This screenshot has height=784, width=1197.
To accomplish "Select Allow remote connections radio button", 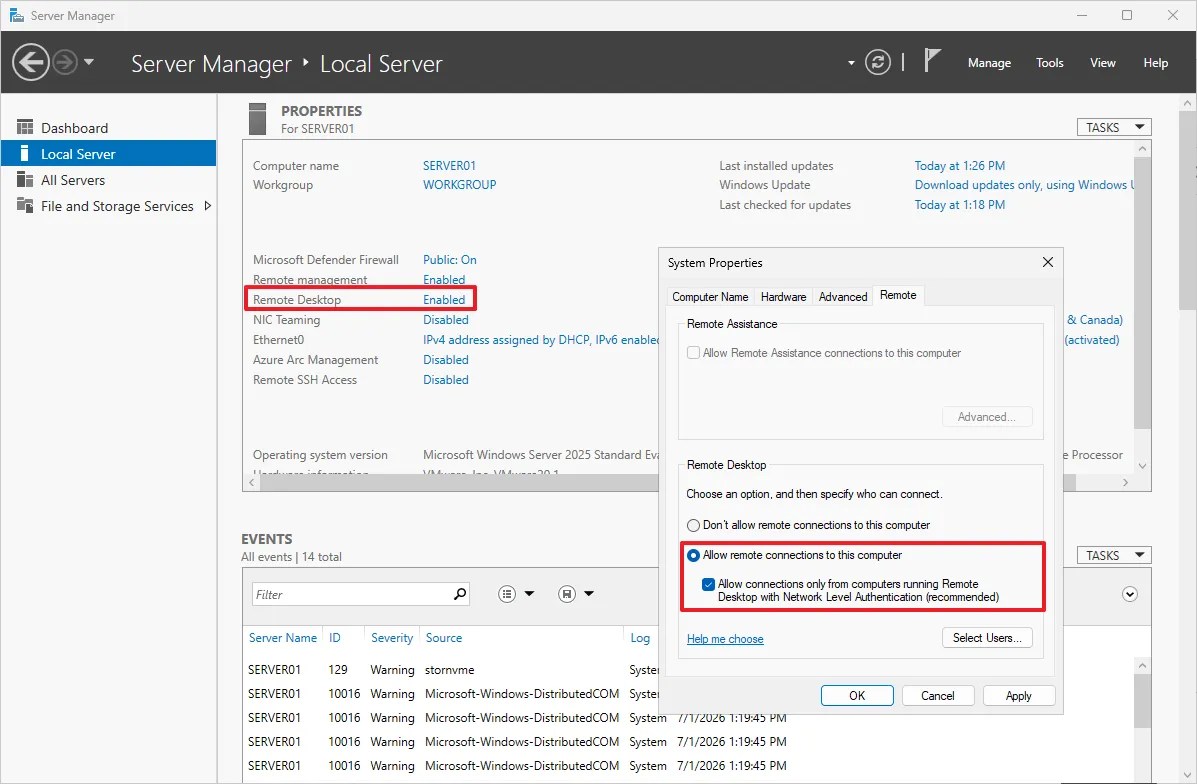I will click(x=693, y=555).
